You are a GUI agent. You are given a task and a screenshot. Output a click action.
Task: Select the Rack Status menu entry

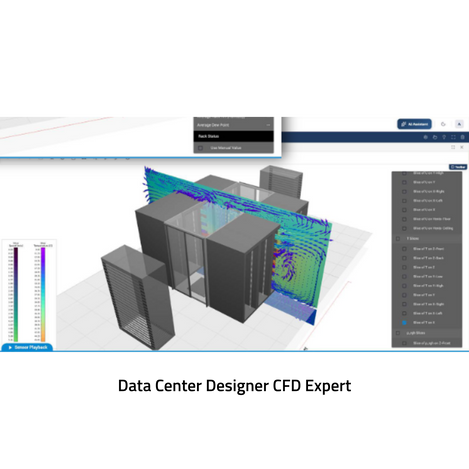click(x=234, y=136)
